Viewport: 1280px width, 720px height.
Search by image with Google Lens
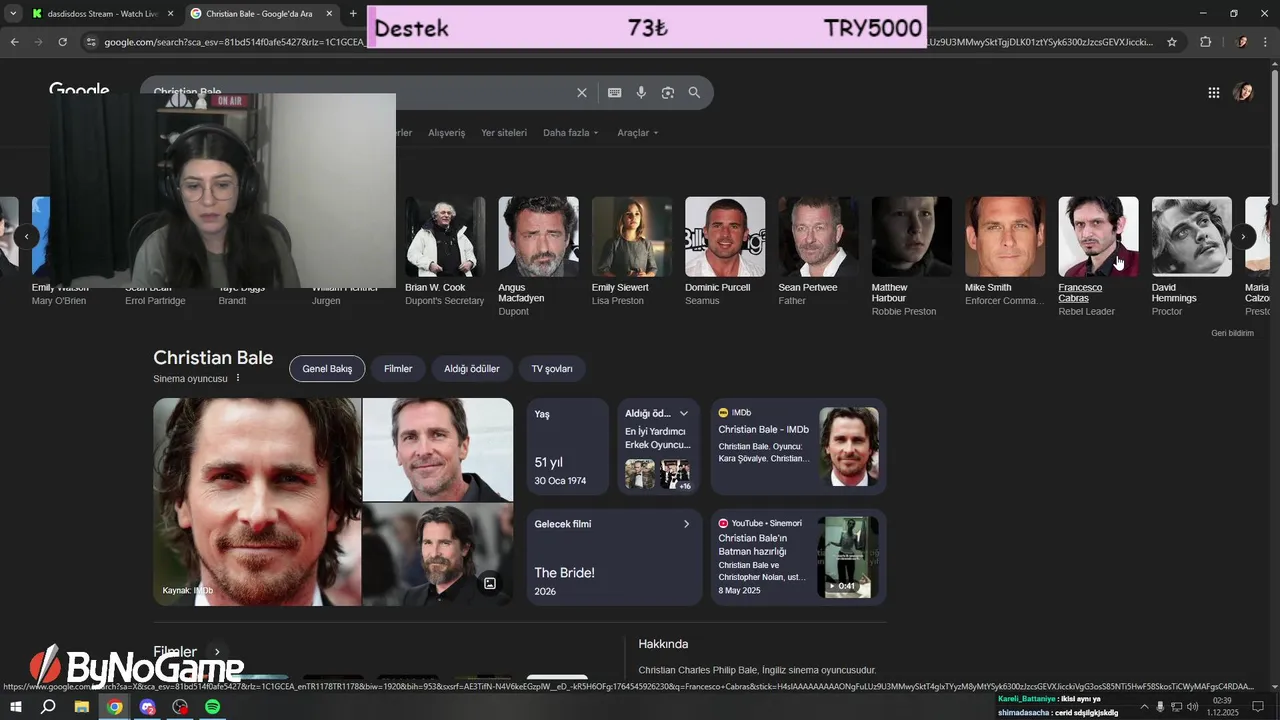coord(668,93)
